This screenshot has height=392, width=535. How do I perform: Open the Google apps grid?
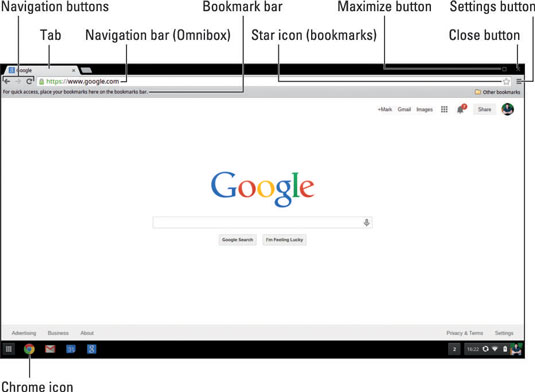pos(444,109)
